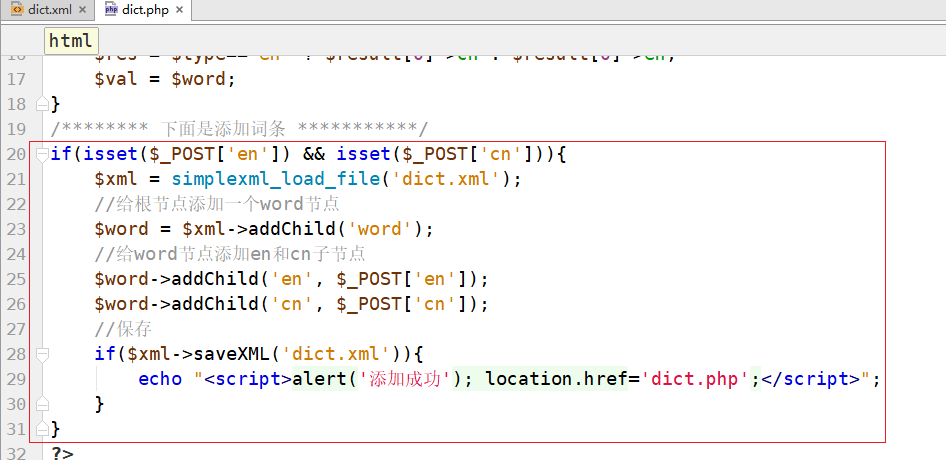Click the fold end marker at line 30

coord(41,404)
